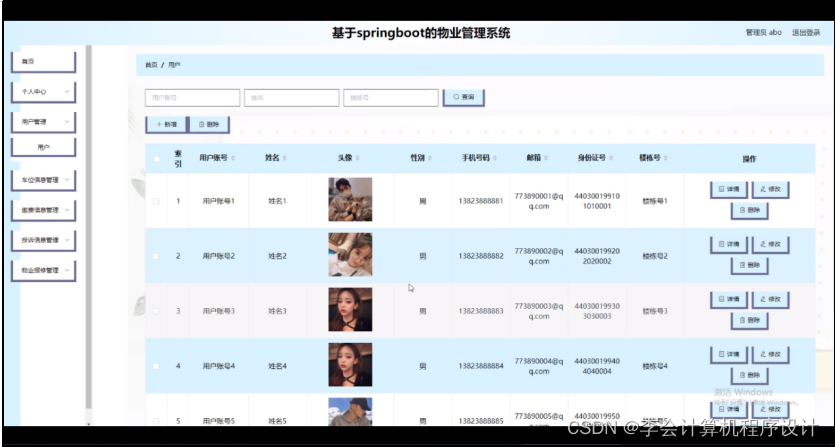Focus the 楼栋号 search input
Image resolution: width=835 pixels, height=447 pixels.
(x=390, y=98)
